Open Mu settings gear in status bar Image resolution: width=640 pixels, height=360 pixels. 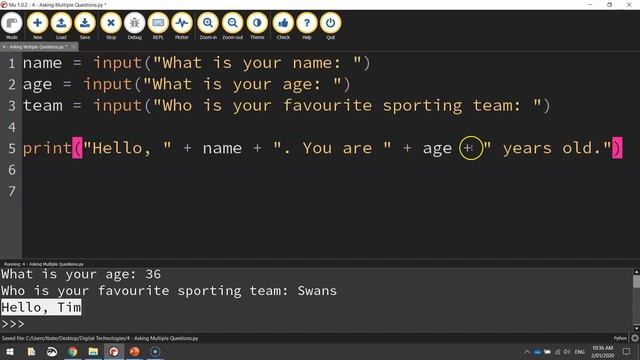pos(635,338)
